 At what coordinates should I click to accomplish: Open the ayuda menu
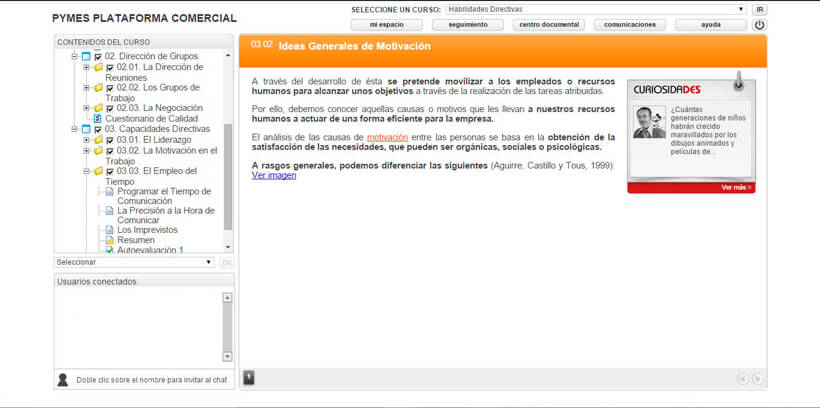(x=711, y=25)
